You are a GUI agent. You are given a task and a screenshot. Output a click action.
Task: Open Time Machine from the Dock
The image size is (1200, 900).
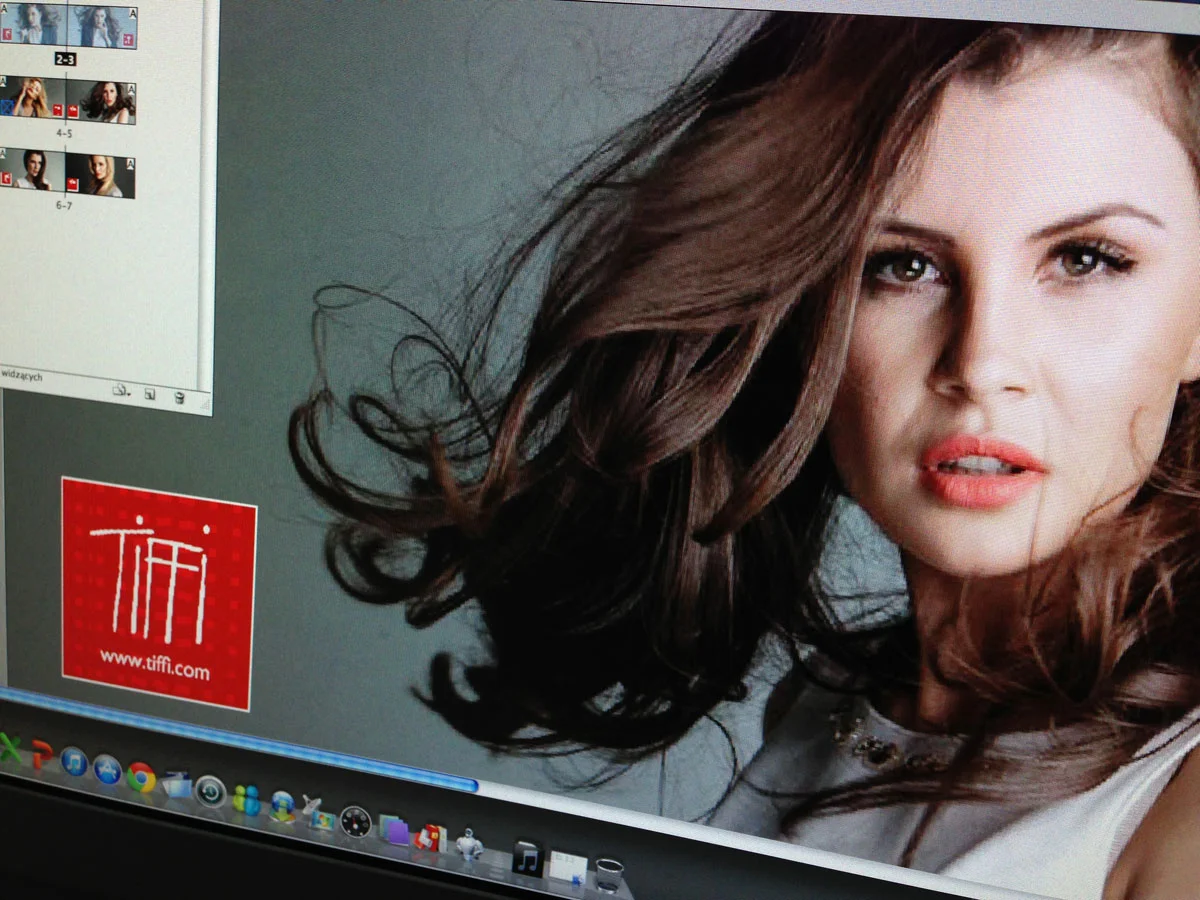point(210,792)
